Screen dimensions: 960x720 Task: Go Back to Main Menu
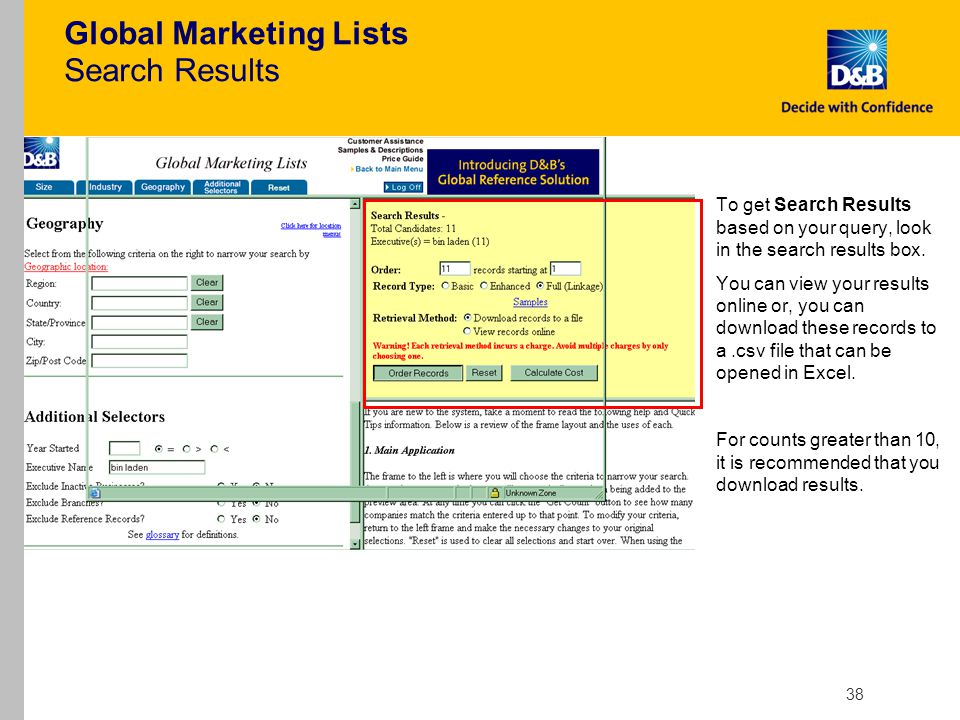pyautogui.click(x=389, y=169)
